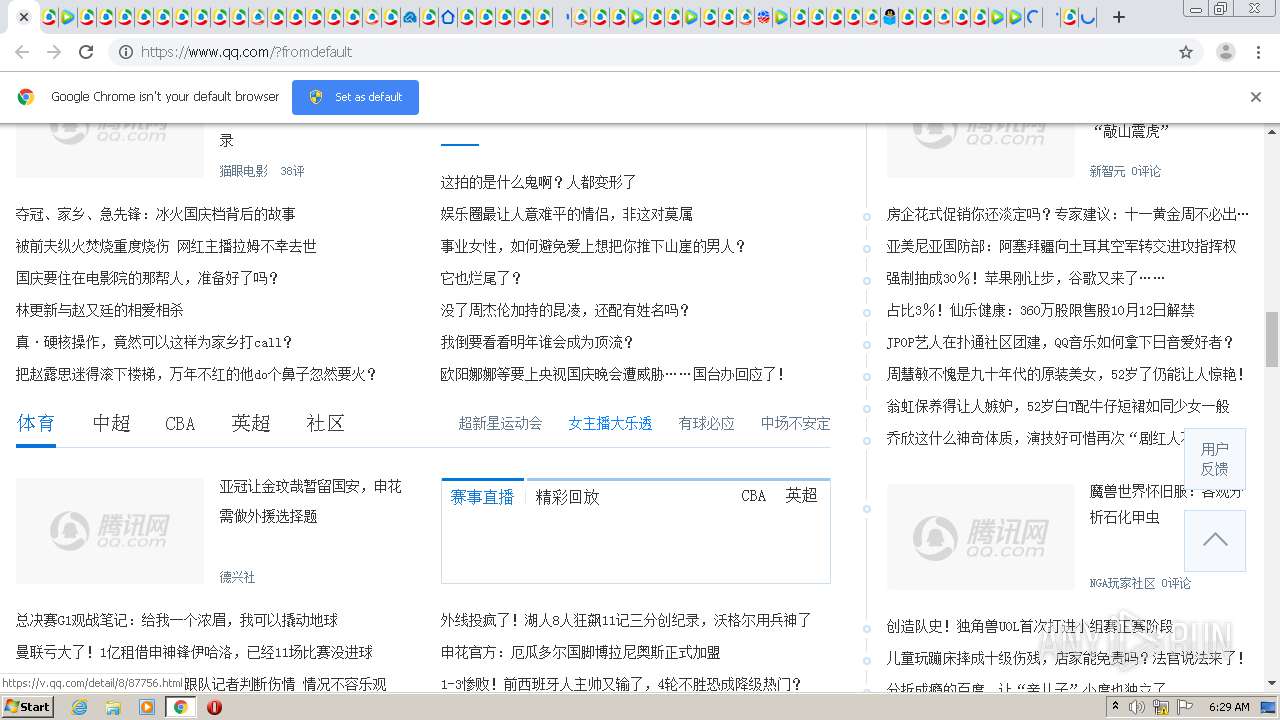This screenshot has height=720, width=1280.
Task: Select the 体育 section tab
Action: pos(36,423)
